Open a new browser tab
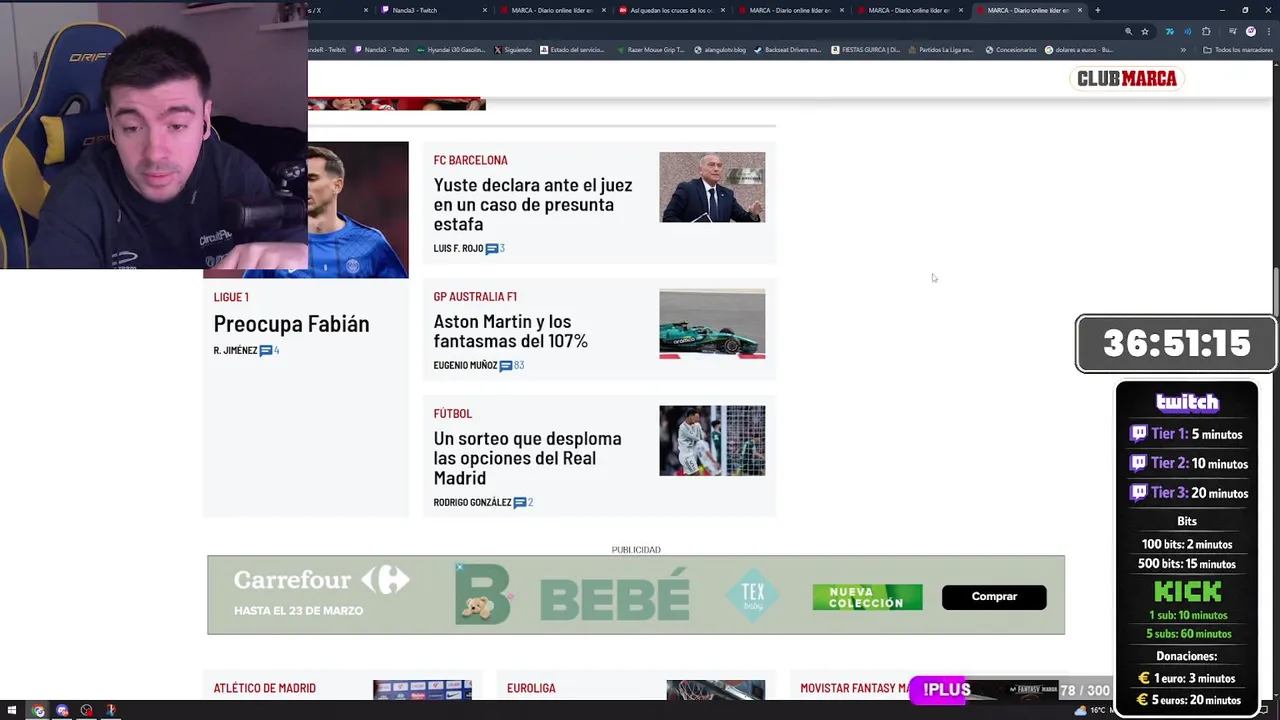This screenshot has height=720, width=1280. [x=1098, y=10]
